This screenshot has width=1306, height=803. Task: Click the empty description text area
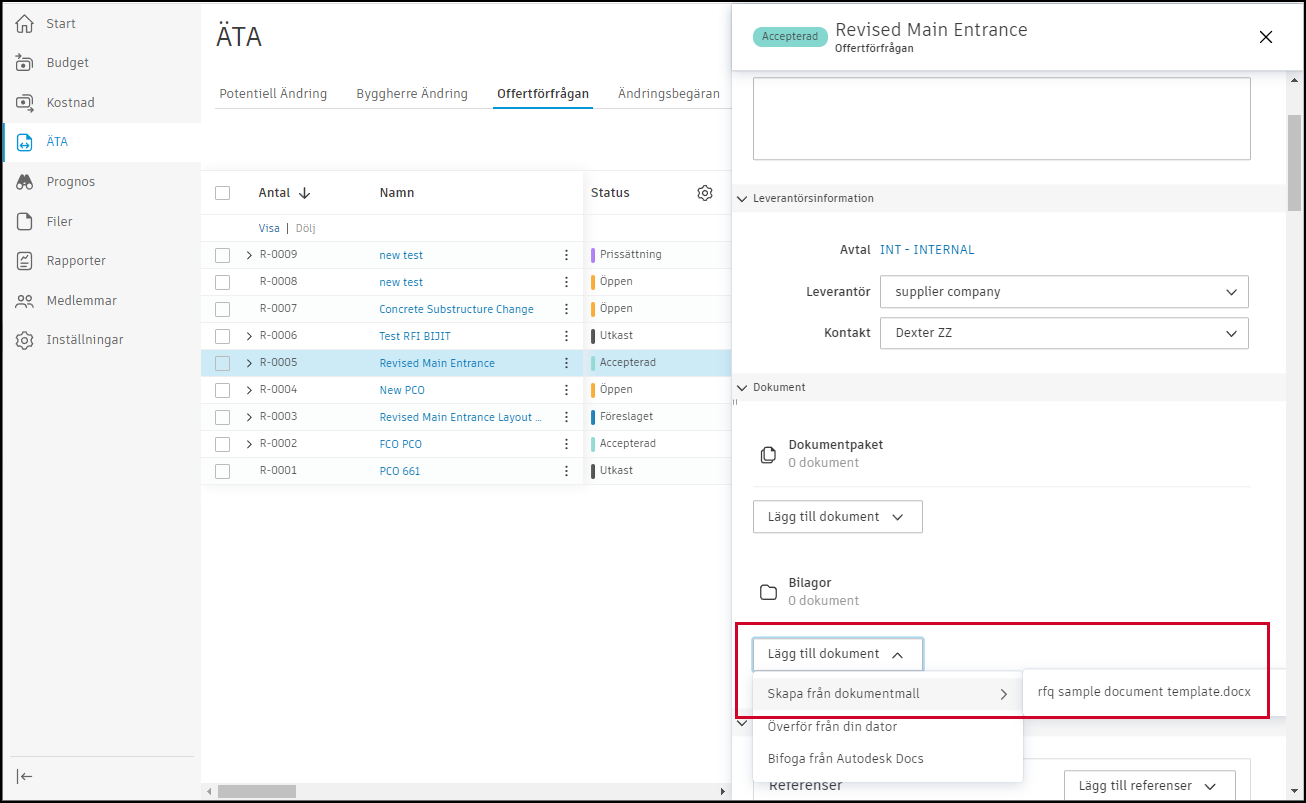point(1001,118)
